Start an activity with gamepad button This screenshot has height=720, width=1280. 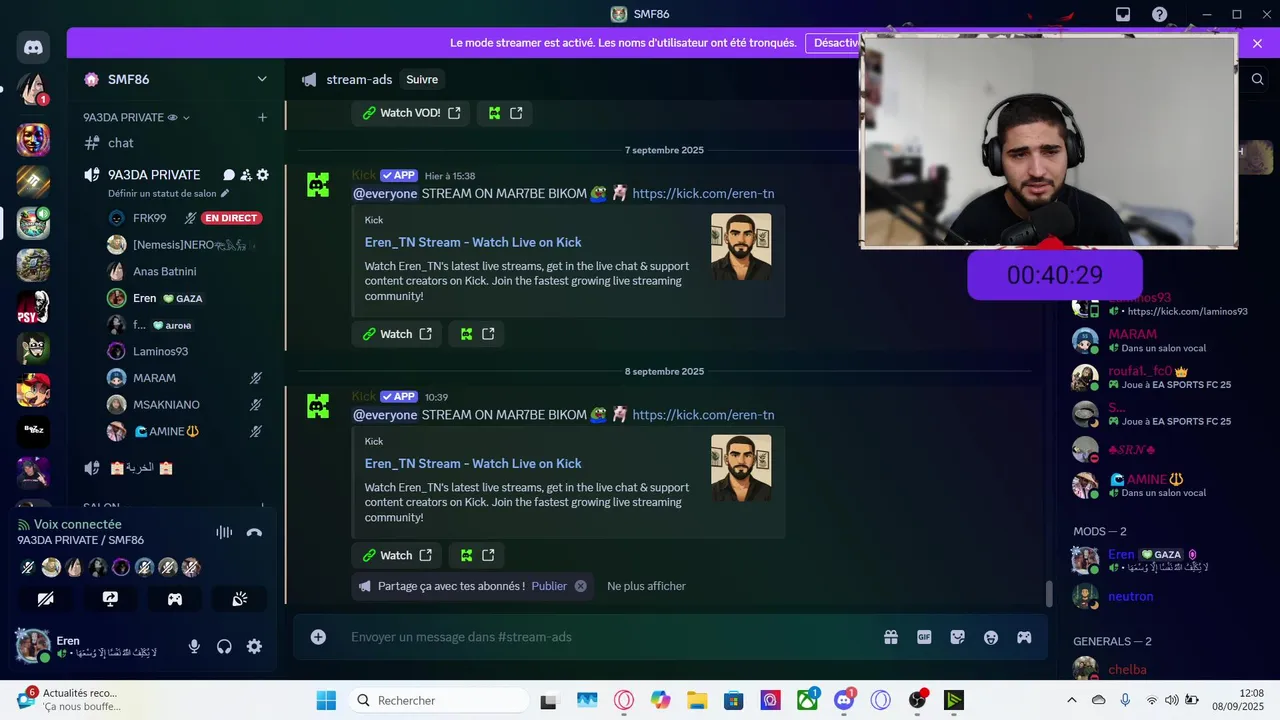pos(175,599)
